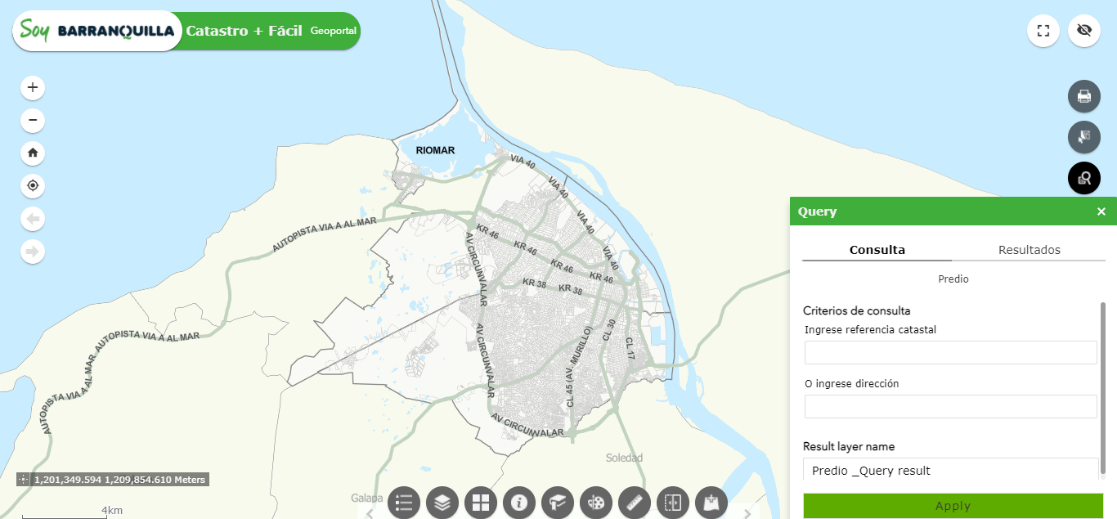Zoom out of the map
1117x519 pixels.
[33, 121]
